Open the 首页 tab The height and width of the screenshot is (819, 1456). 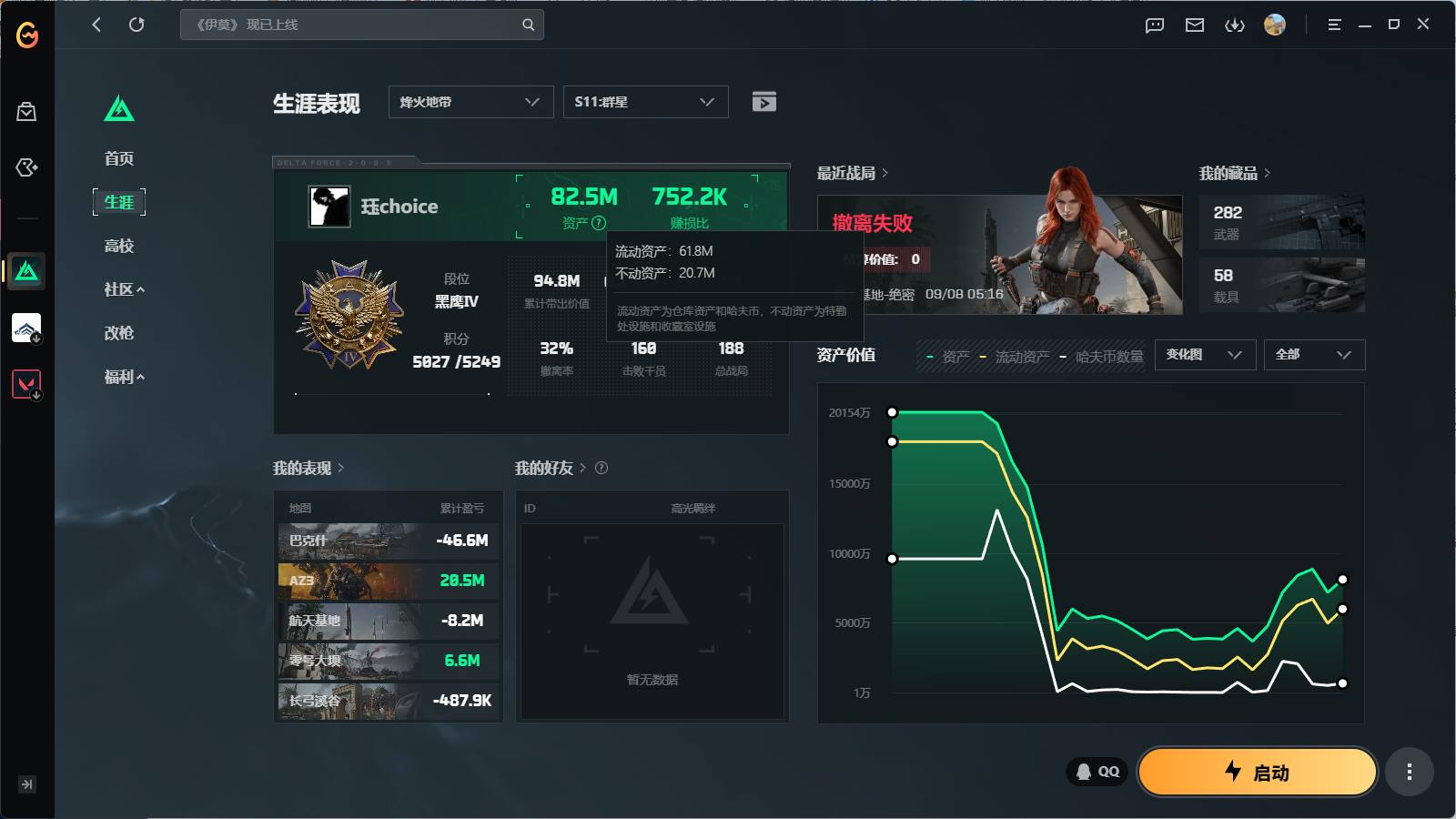pos(119,158)
